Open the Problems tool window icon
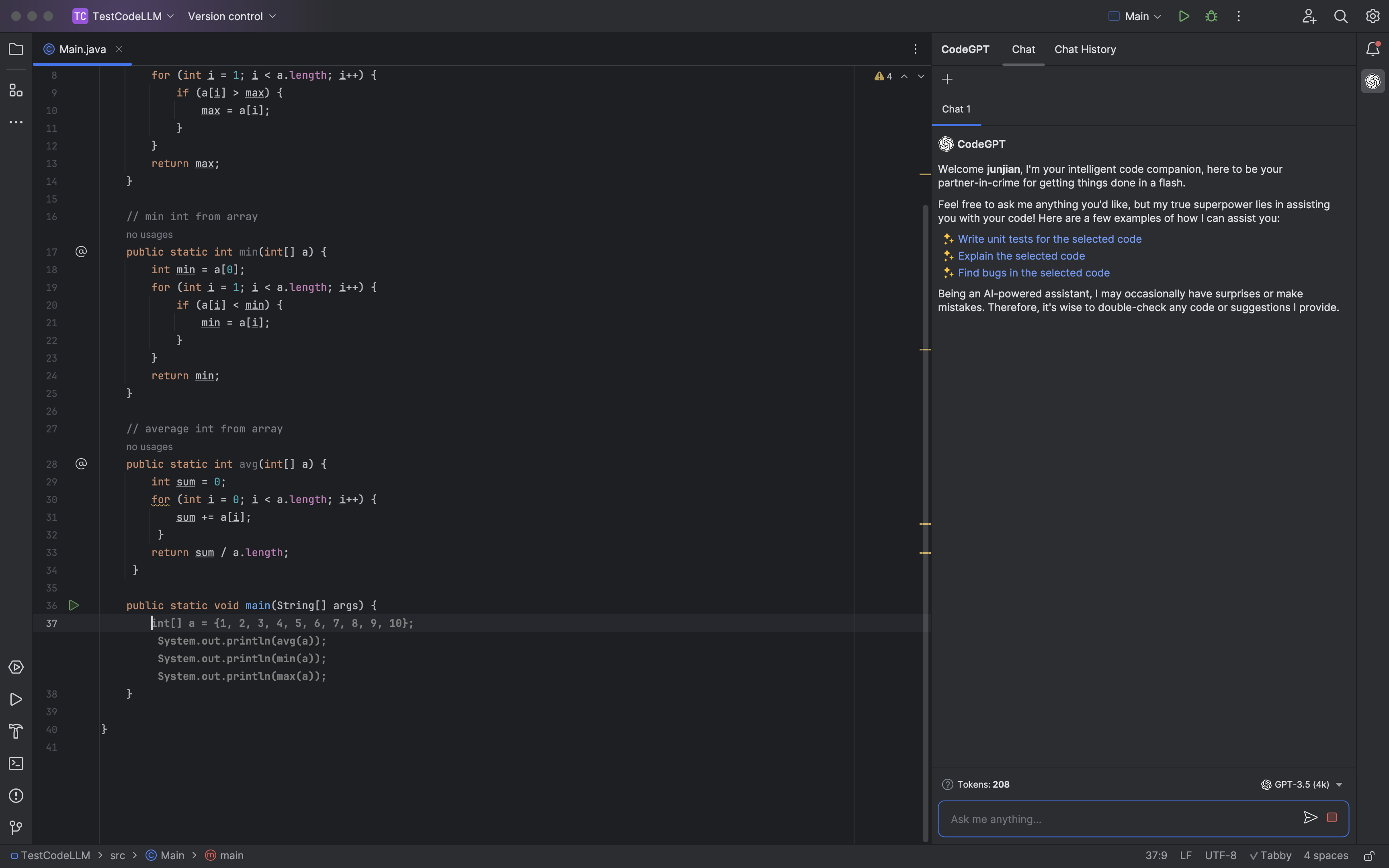1389x868 pixels. click(16, 796)
